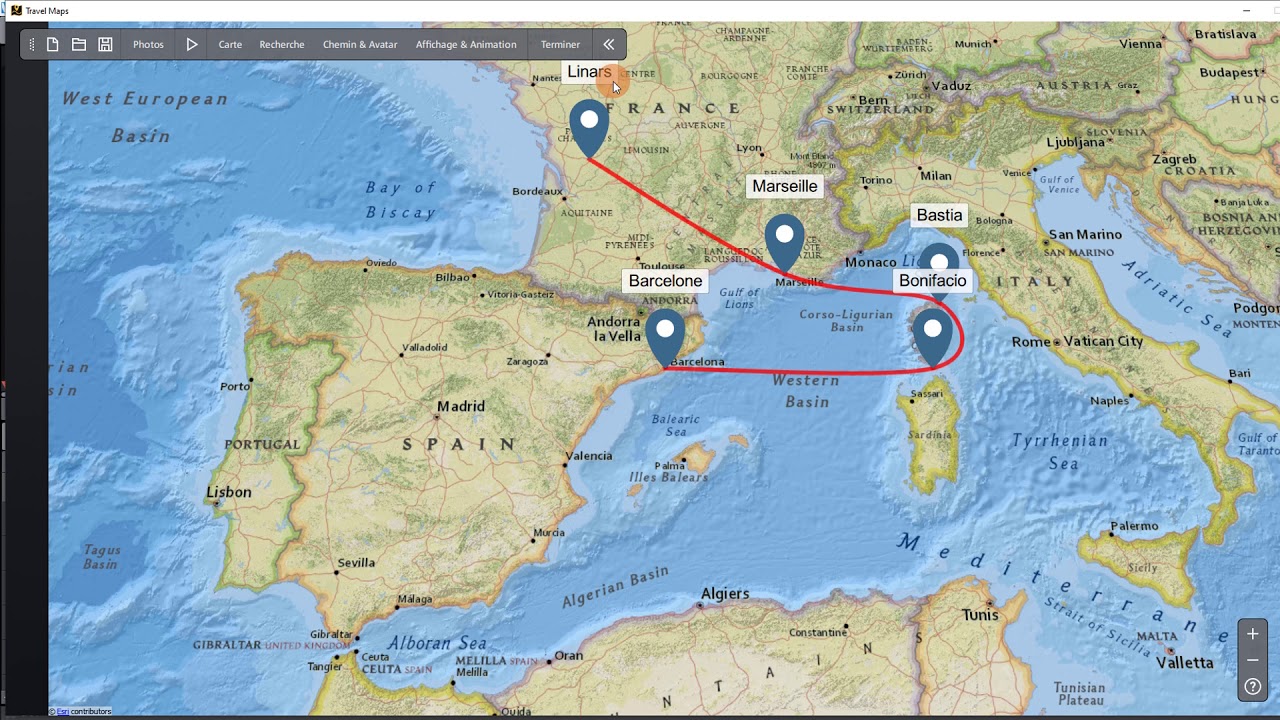The width and height of the screenshot is (1280, 720).
Task: Select the Bonifacio map pin
Action: tap(933, 337)
